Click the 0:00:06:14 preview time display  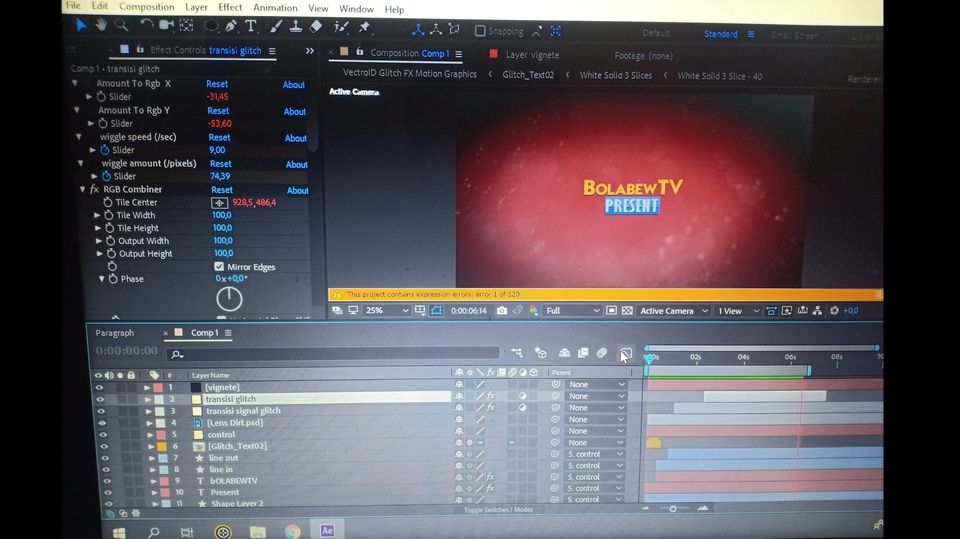coord(468,311)
